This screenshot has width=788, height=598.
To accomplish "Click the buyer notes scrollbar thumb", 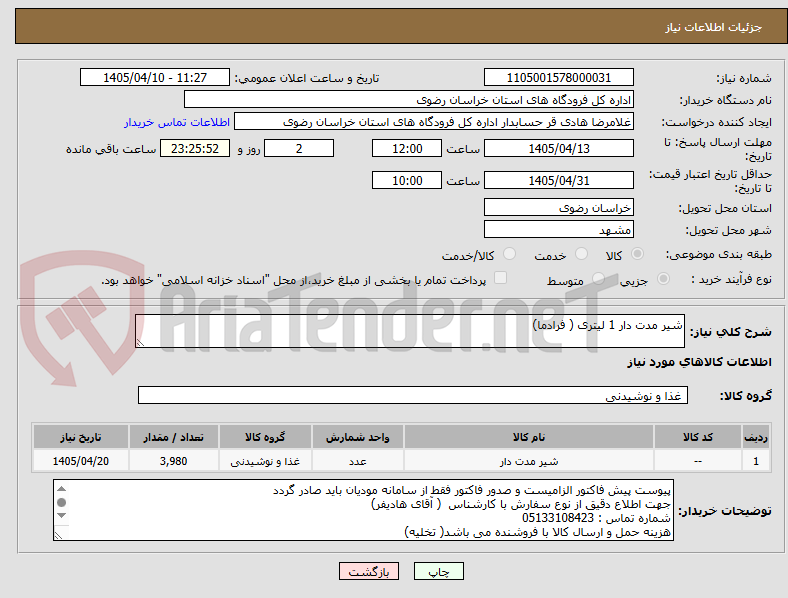I will [61, 502].
